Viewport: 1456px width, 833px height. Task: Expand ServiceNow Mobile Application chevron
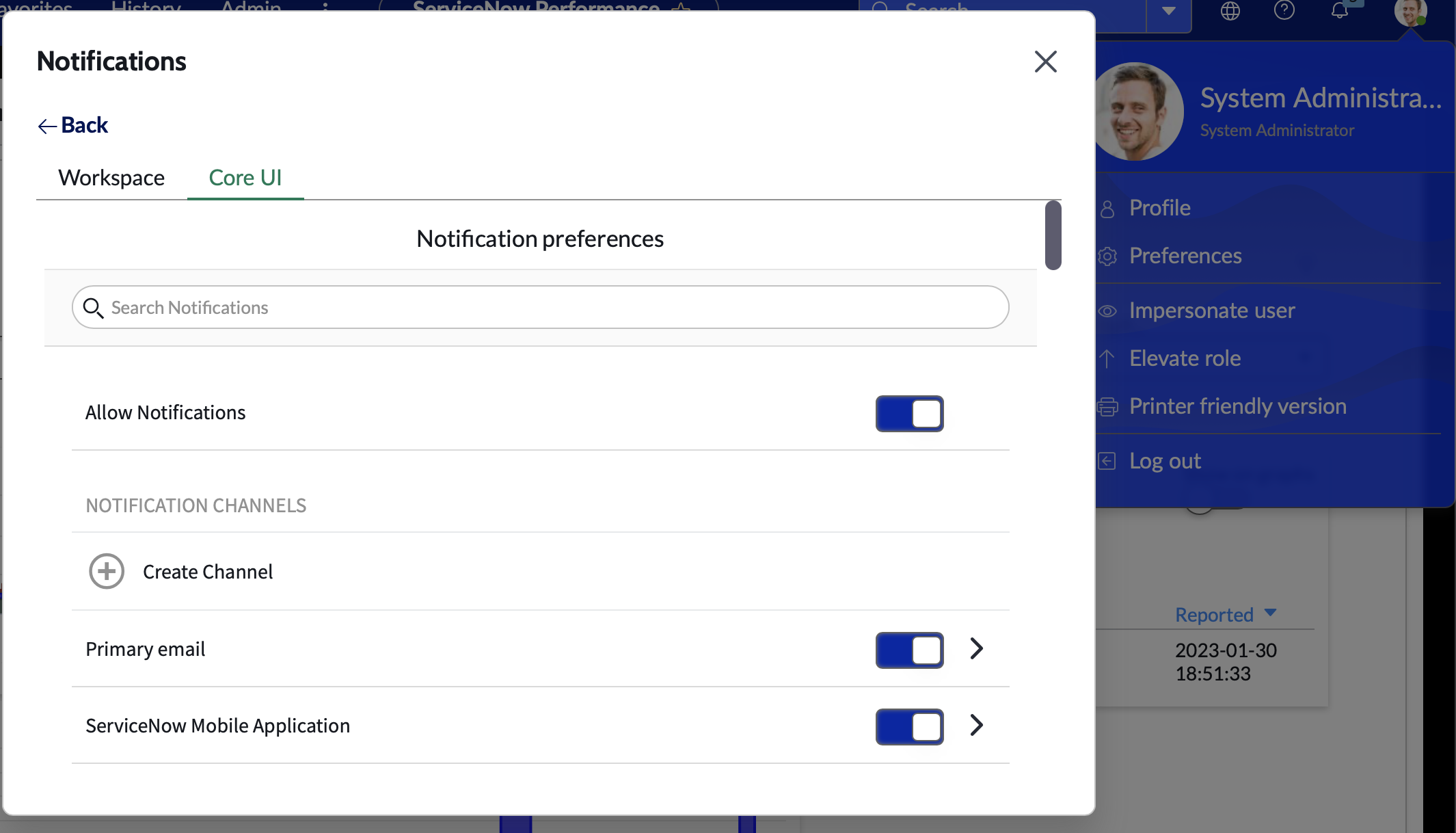point(977,725)
